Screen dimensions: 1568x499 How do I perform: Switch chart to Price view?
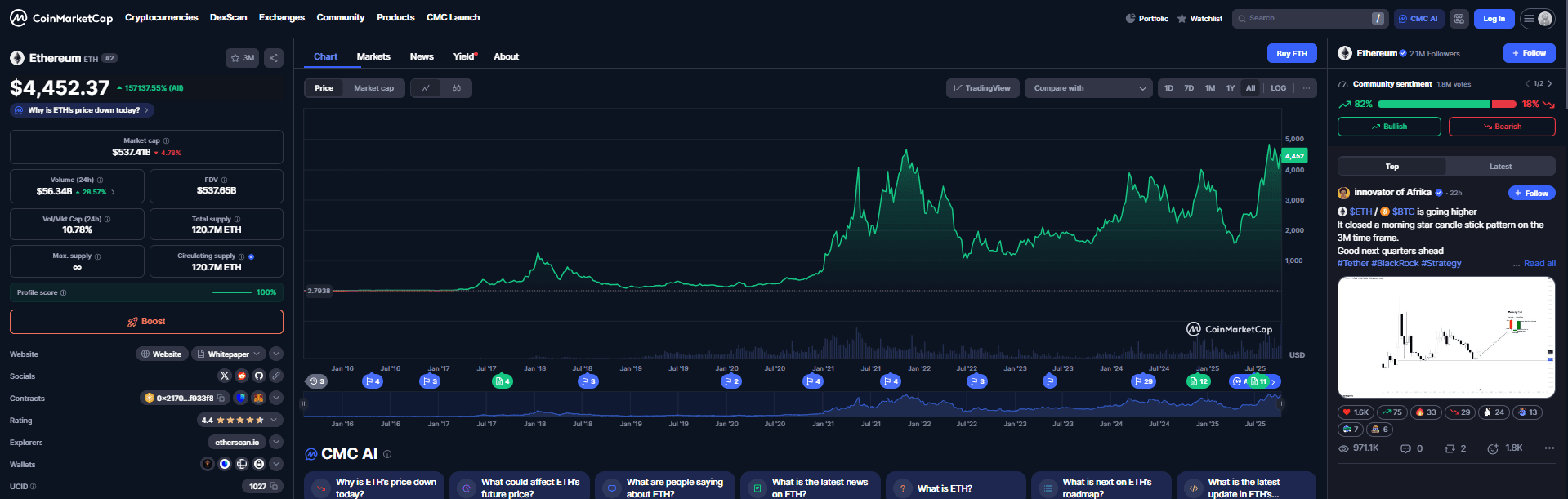point(324,88)
